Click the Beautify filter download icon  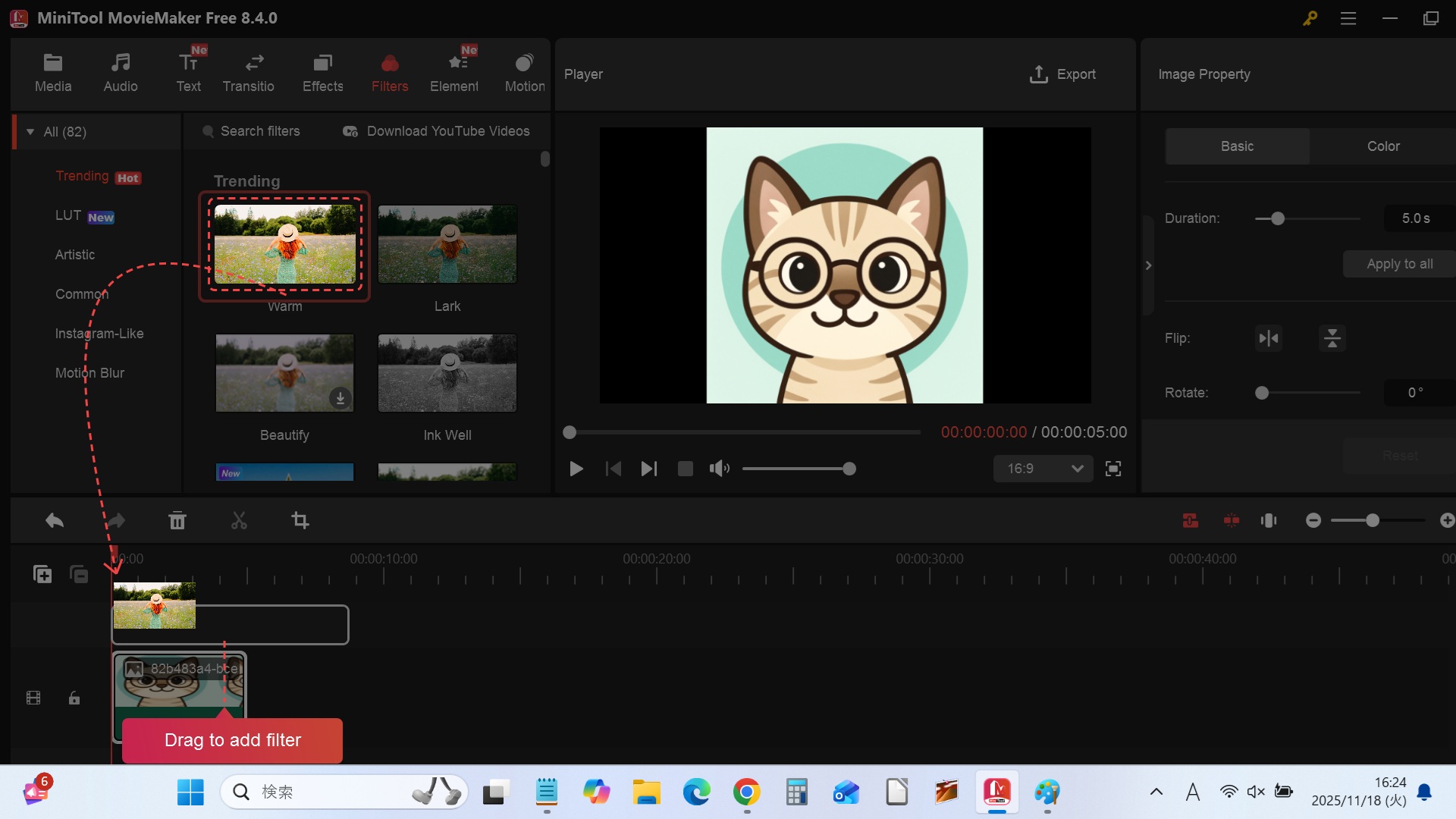(x=340, y=398)
